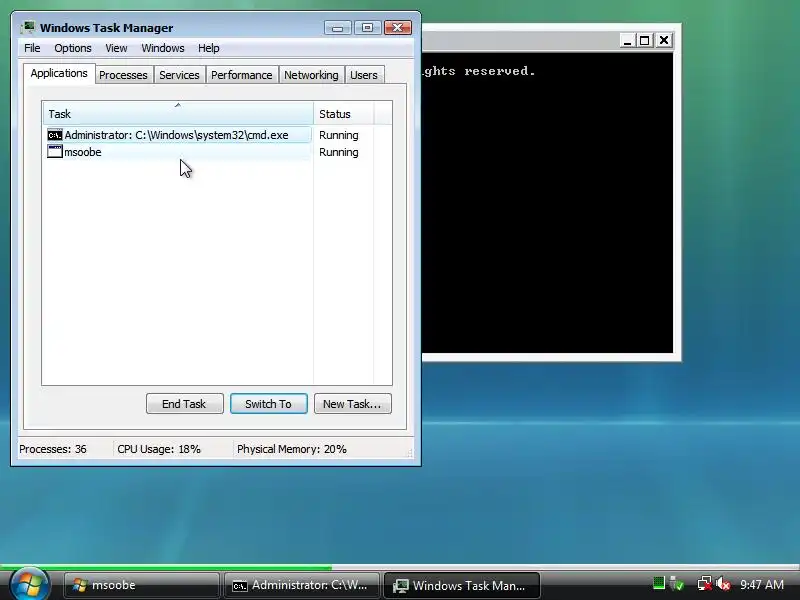Minimize the Task Manager window
The height and width of the screenshot is (600, 800).
(337, 28)
